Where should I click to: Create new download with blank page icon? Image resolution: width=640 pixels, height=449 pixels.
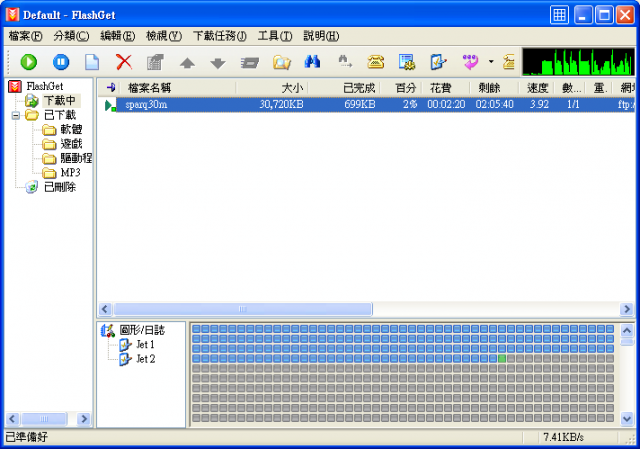(x=92, y=62)
